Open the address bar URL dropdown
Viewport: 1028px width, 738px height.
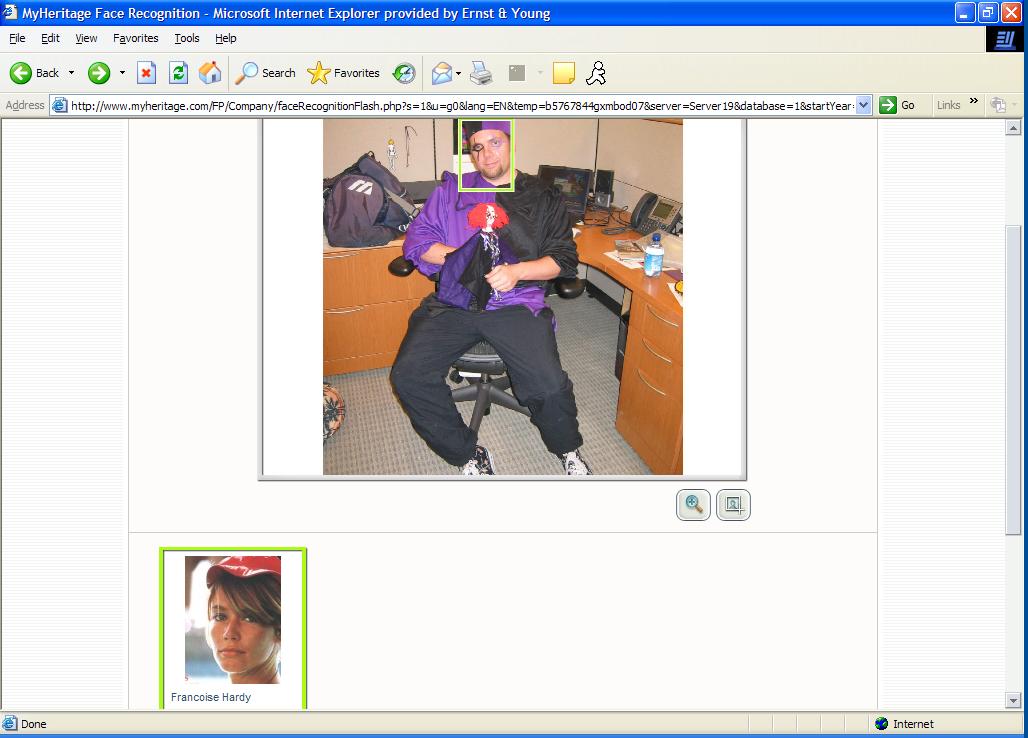tap(864, 105)
